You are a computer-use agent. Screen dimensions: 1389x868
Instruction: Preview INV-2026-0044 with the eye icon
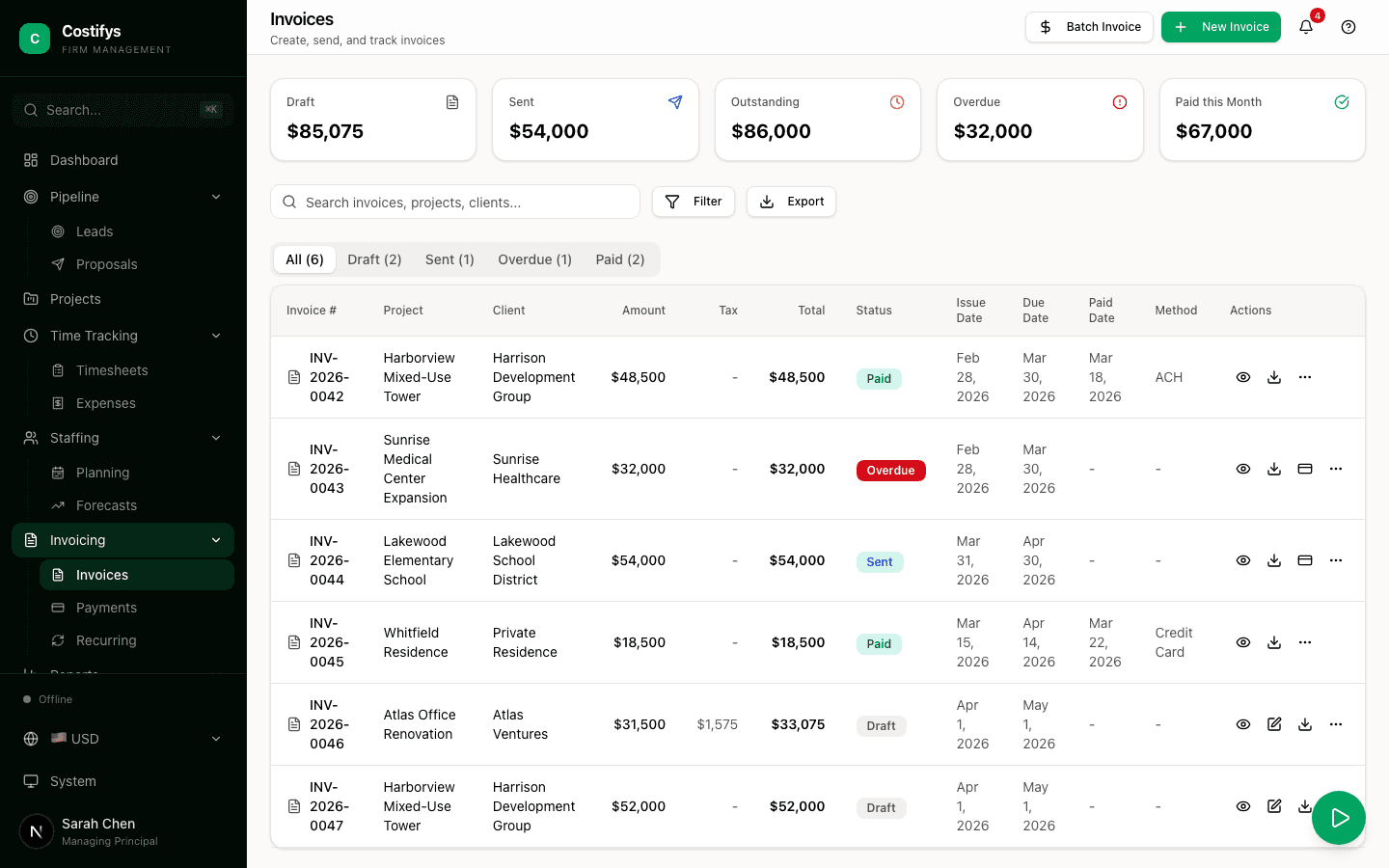coord(1243,560)
